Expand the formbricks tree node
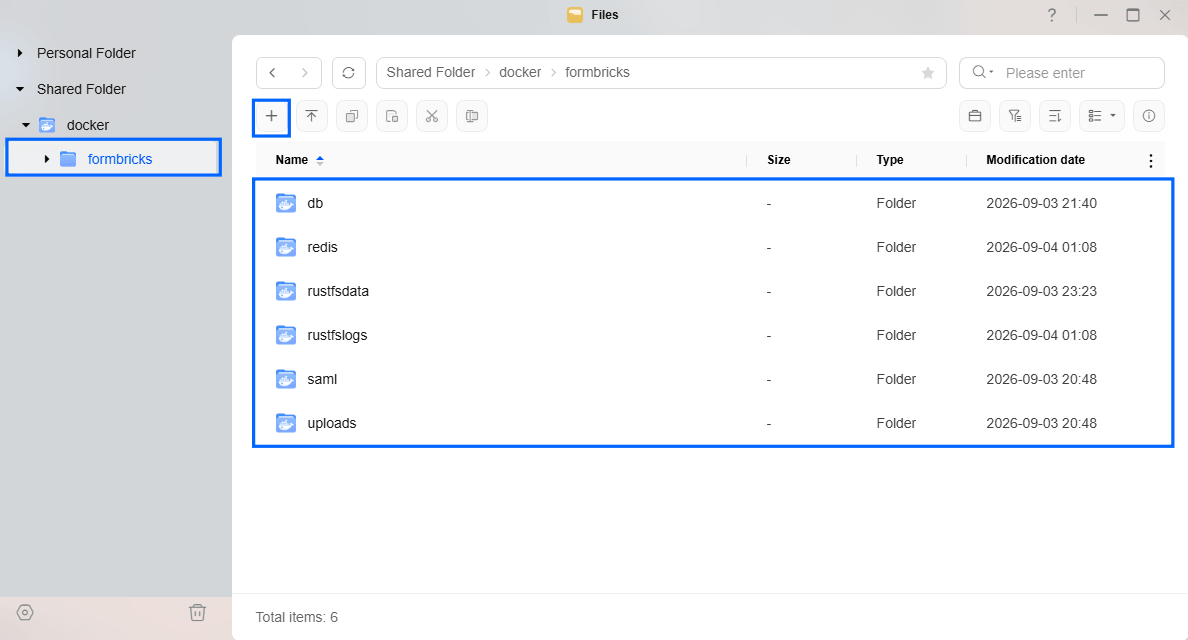The width and height of the screenshot is (1188, 640). tap(47, 159)
